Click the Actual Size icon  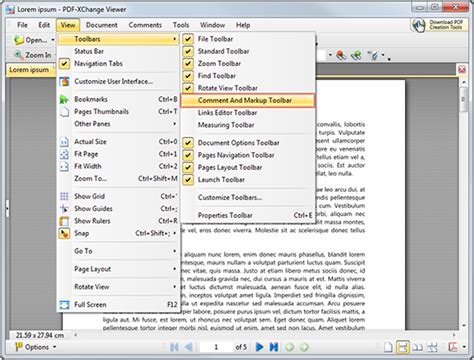click(64, 142)
